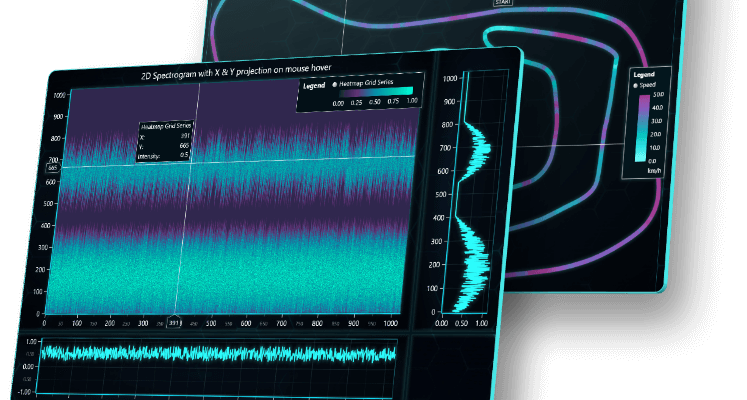The height and width of the screenshot is (400, 747).
Task: Click the X-axis cursor label 391
Action: click(174, 322)
